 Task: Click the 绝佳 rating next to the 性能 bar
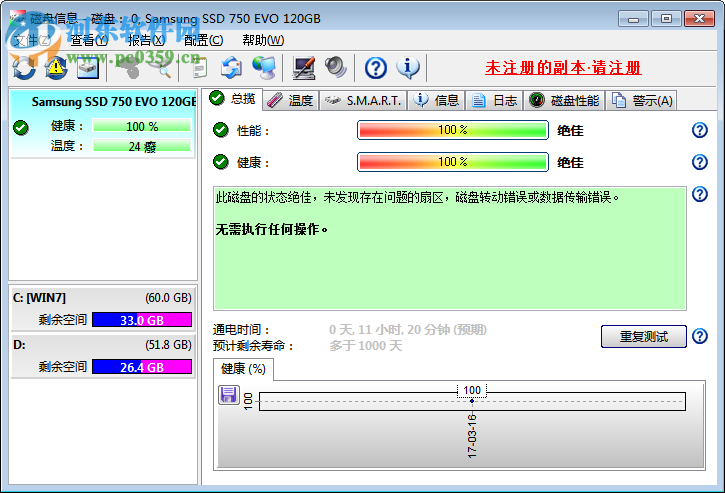570,131
